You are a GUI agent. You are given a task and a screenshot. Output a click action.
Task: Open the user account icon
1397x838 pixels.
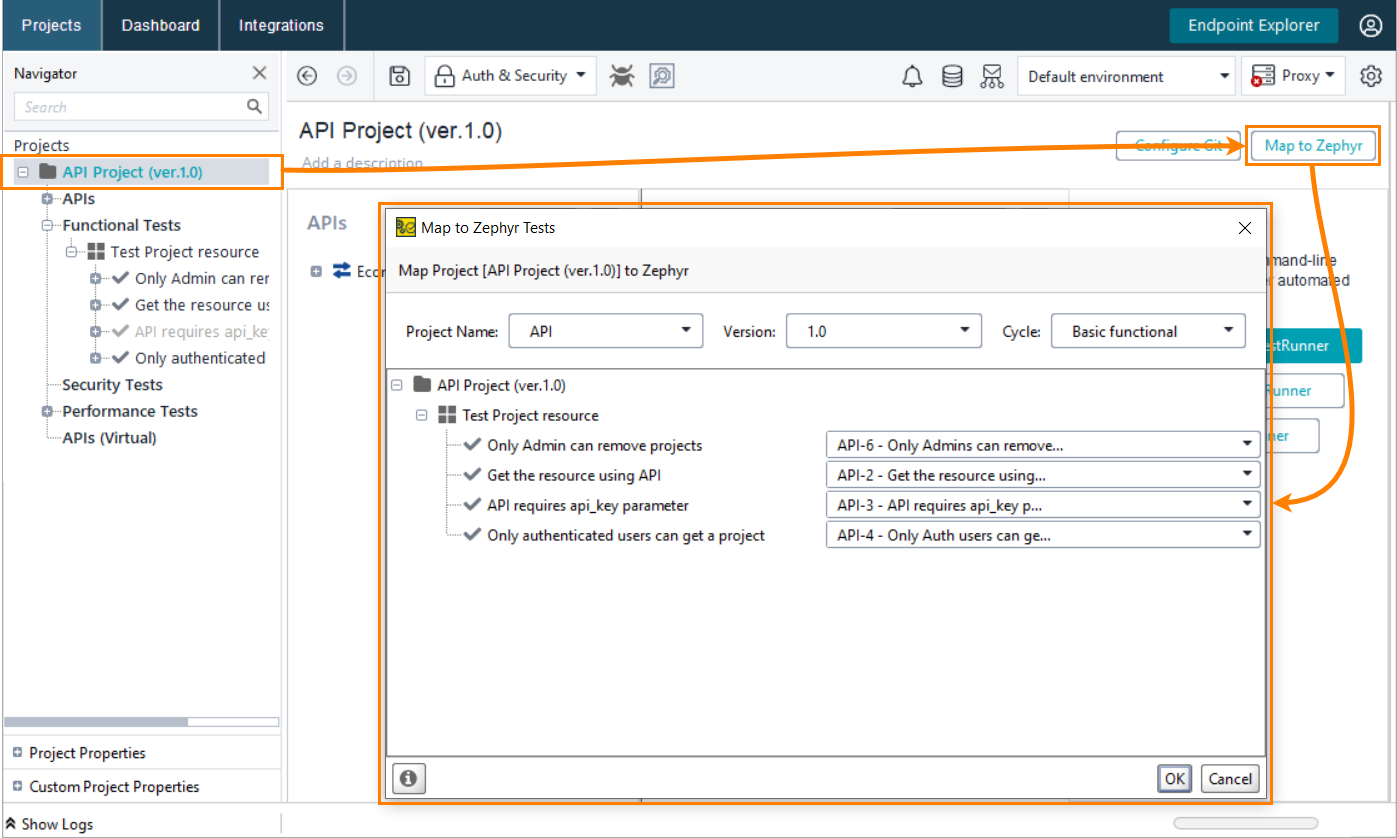[x=1370, y=26]
